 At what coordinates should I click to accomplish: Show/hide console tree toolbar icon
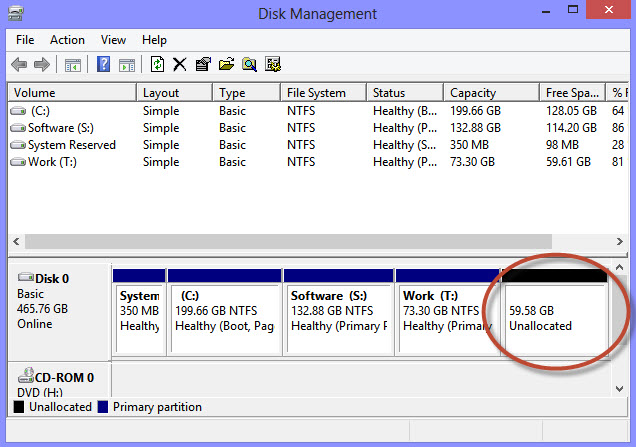pyautogui.click(x=73, y=64)
